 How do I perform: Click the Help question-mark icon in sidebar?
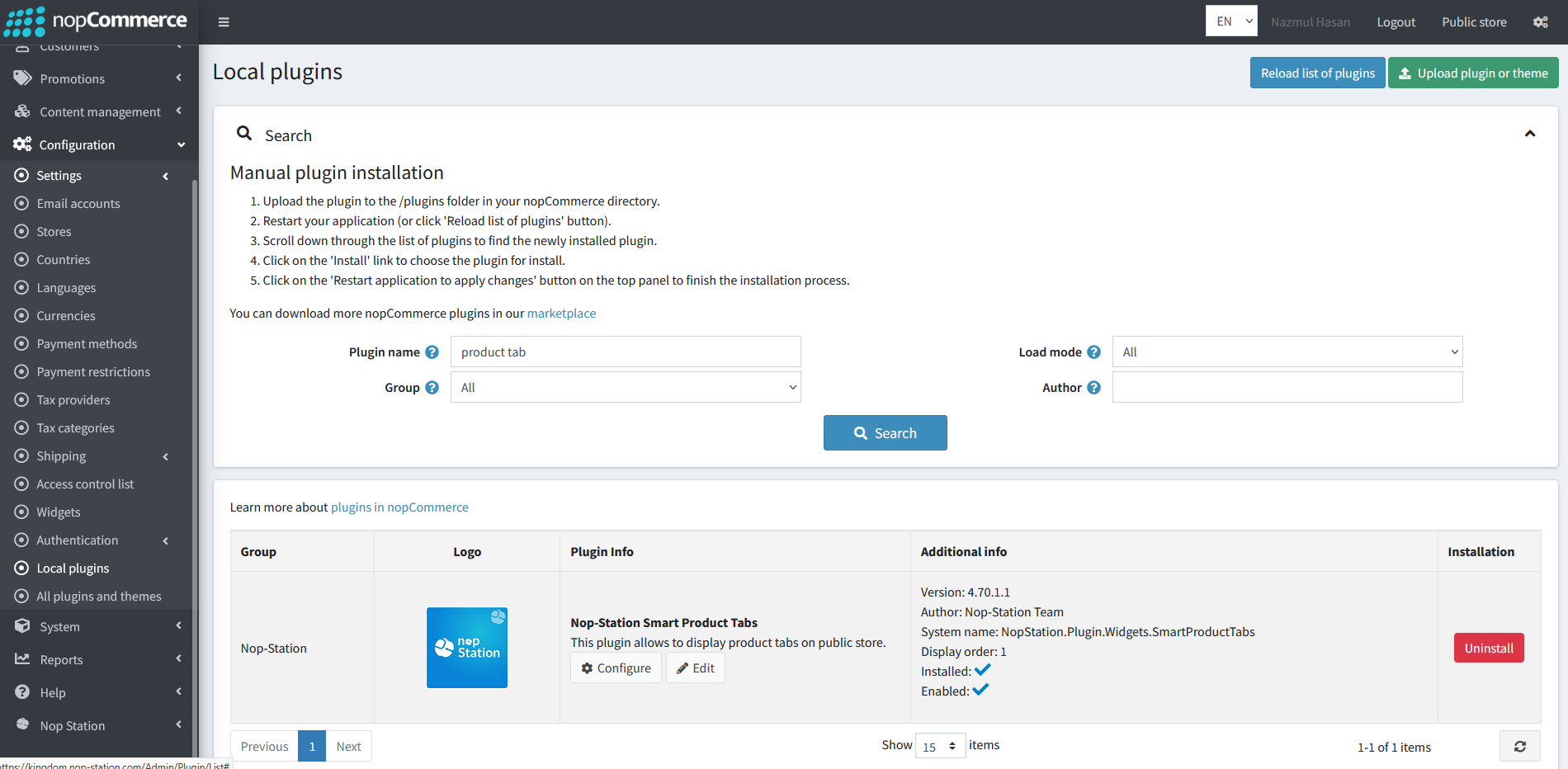(x=22, y=692)
